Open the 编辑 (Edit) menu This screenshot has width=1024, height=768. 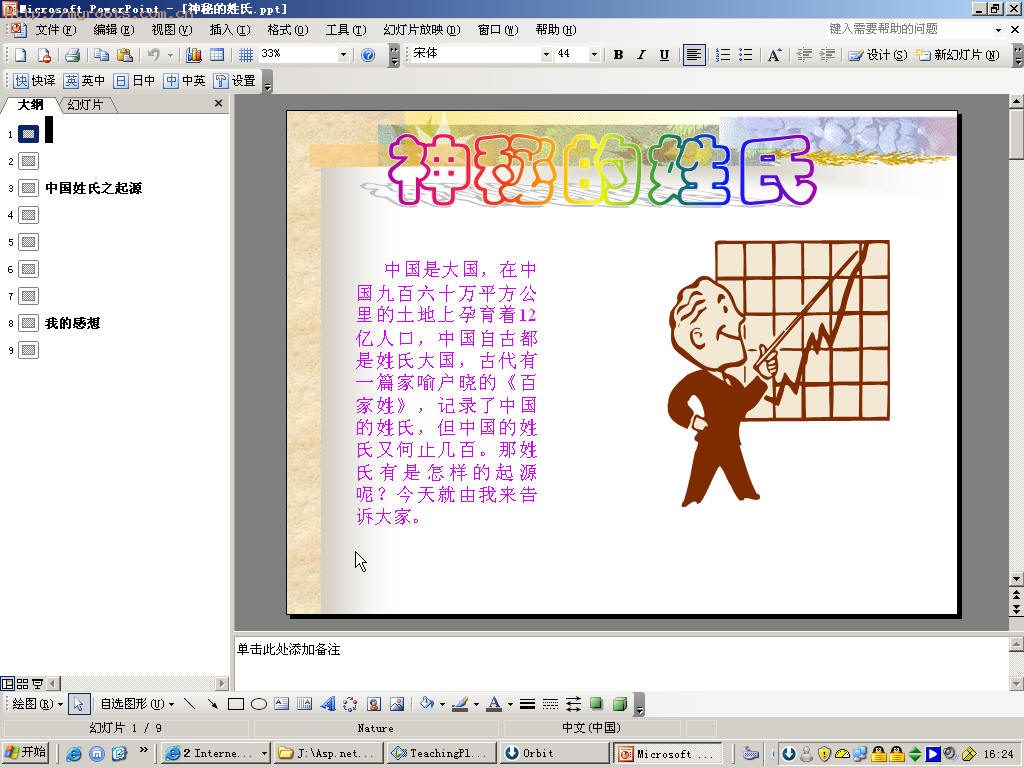point(114,29)
